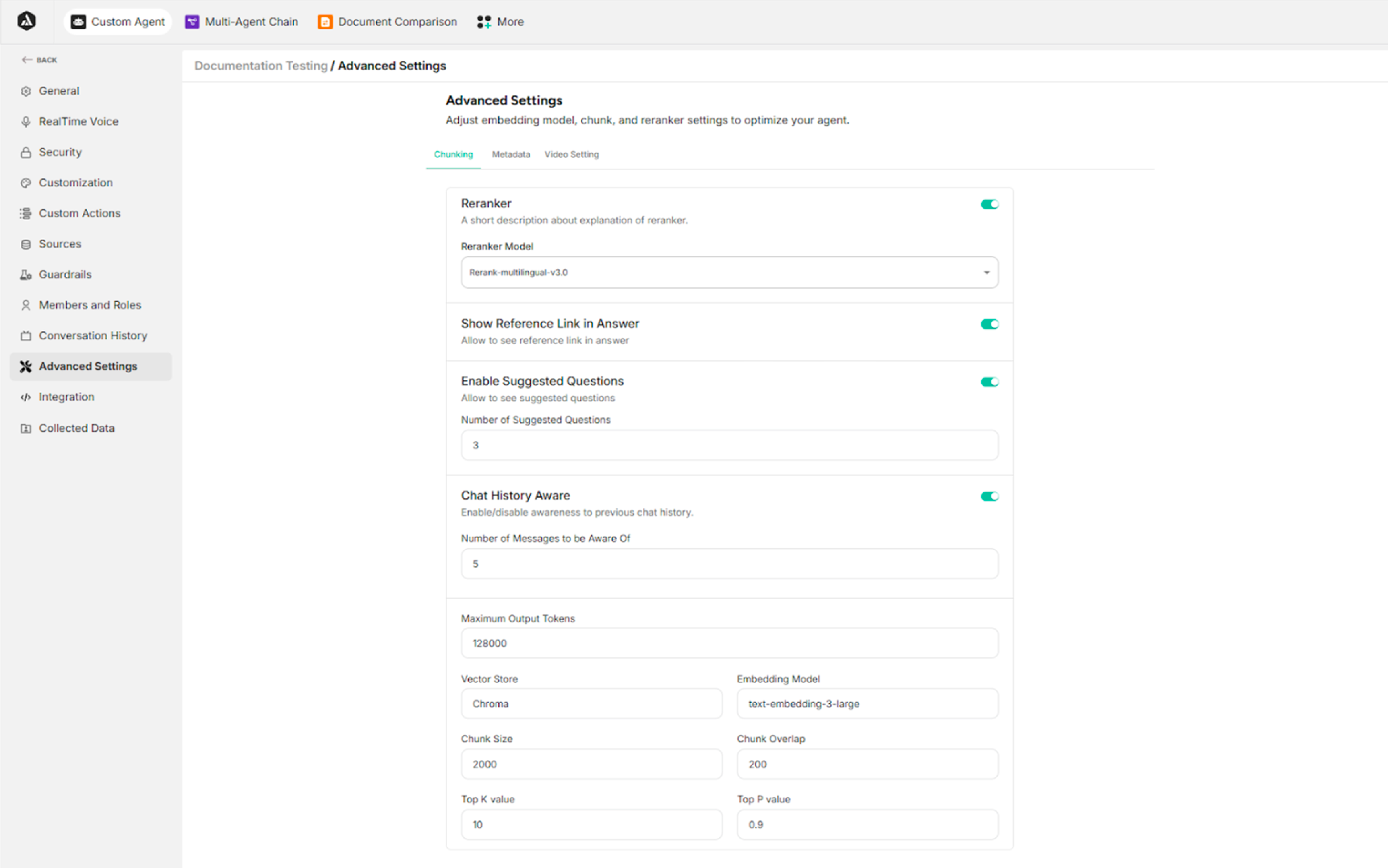Viewport: 1388px width, 868px height.
Task: Disable the Reranker toggle
Action: (x=989, y=204)
